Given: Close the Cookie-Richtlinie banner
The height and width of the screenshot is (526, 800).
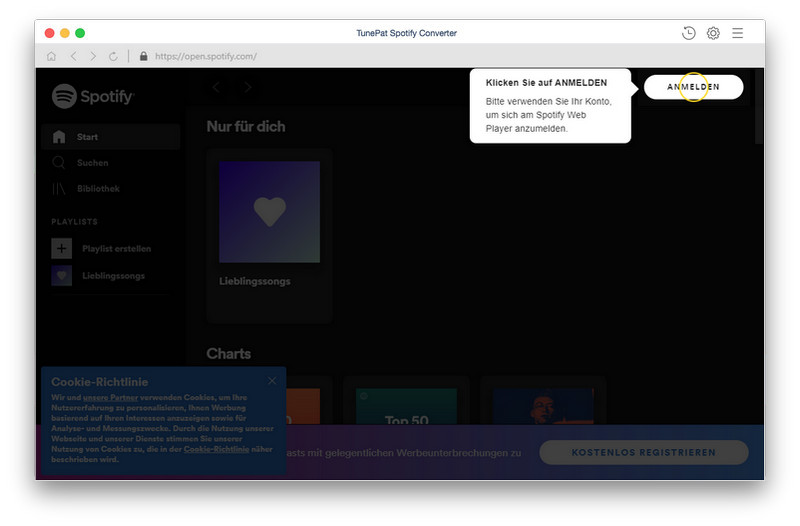Looking at the screenshot, I should tap(272, 381).
